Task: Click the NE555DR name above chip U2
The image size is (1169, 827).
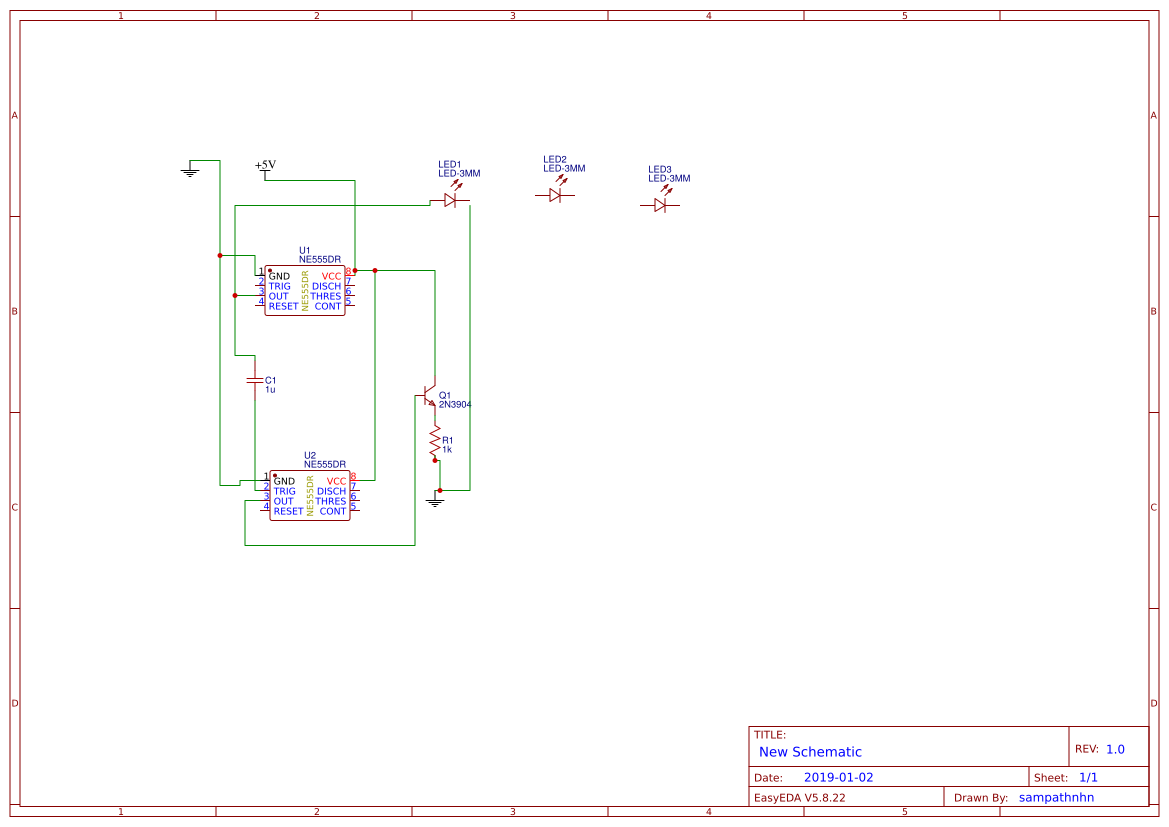Action: pos(325,465)
